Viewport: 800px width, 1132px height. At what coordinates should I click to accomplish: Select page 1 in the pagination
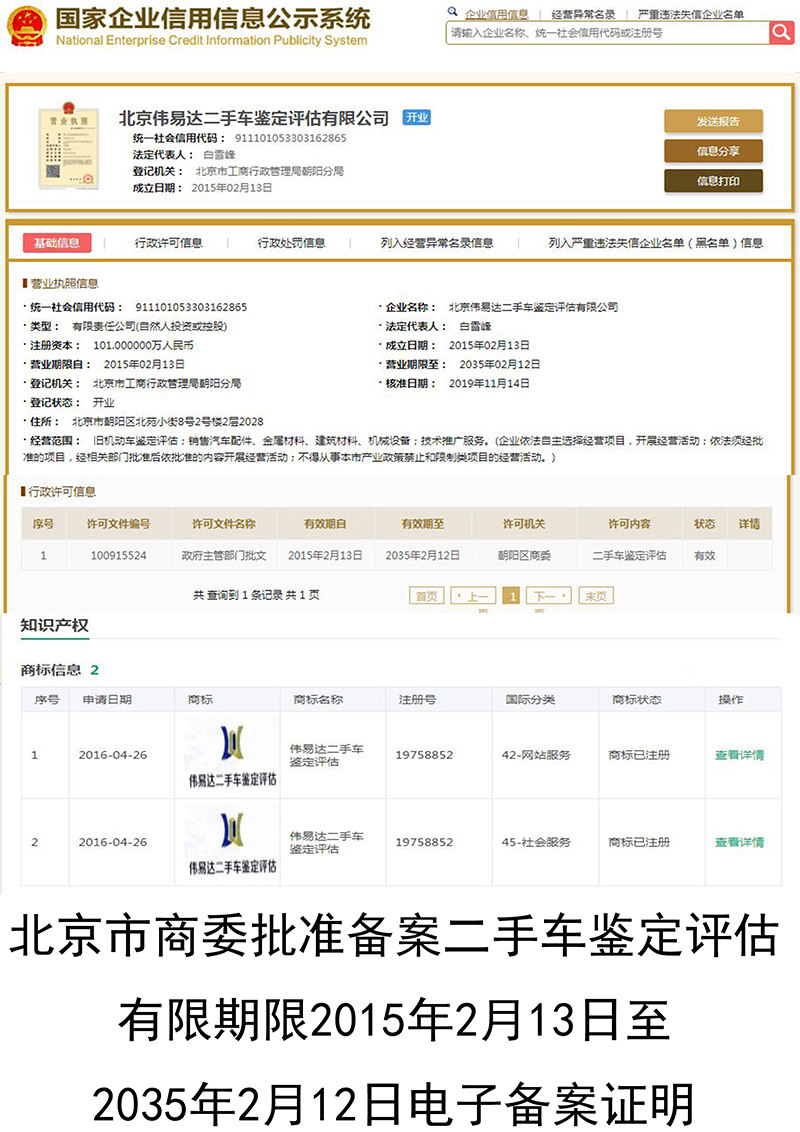[x=511, y=596]
